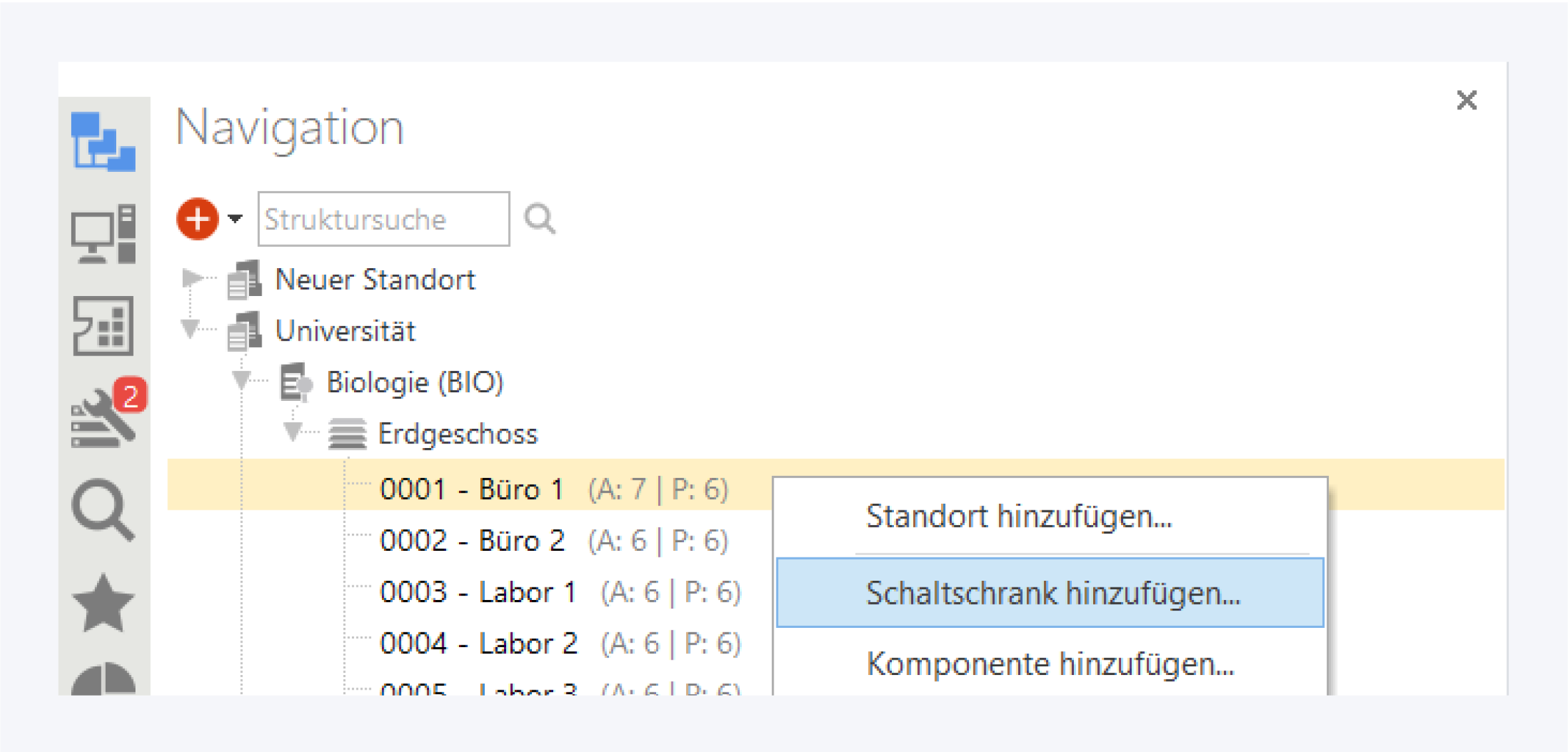Open the search sidebar icon
1568x752 pixels.
(x=103, y=510)
